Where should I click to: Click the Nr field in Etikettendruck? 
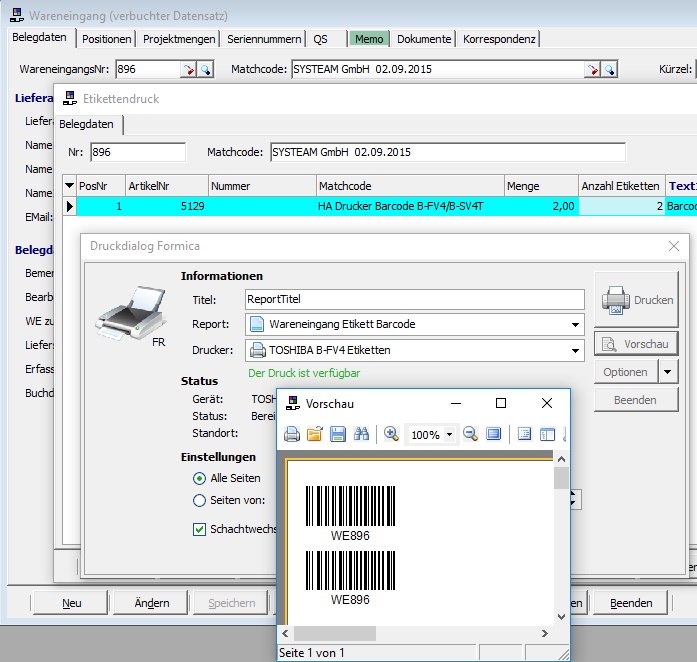pos(138,152)
